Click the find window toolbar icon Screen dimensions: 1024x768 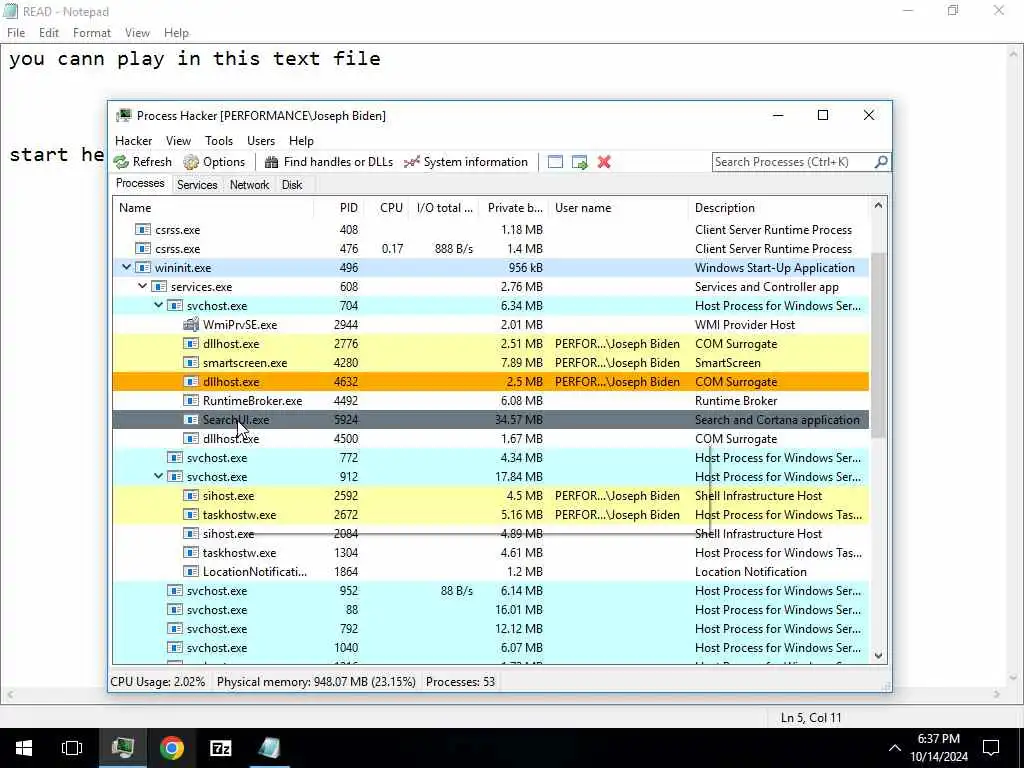click(555, 162)
